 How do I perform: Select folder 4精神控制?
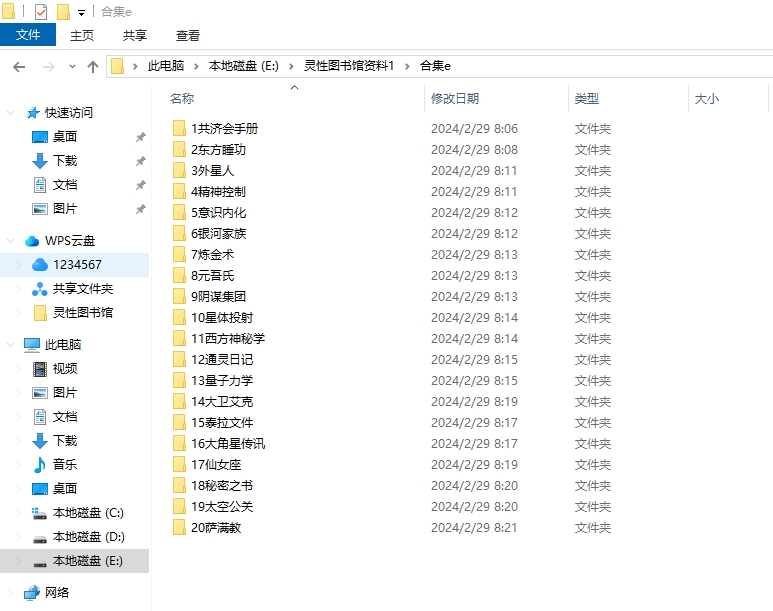click(x=218, y=191)
